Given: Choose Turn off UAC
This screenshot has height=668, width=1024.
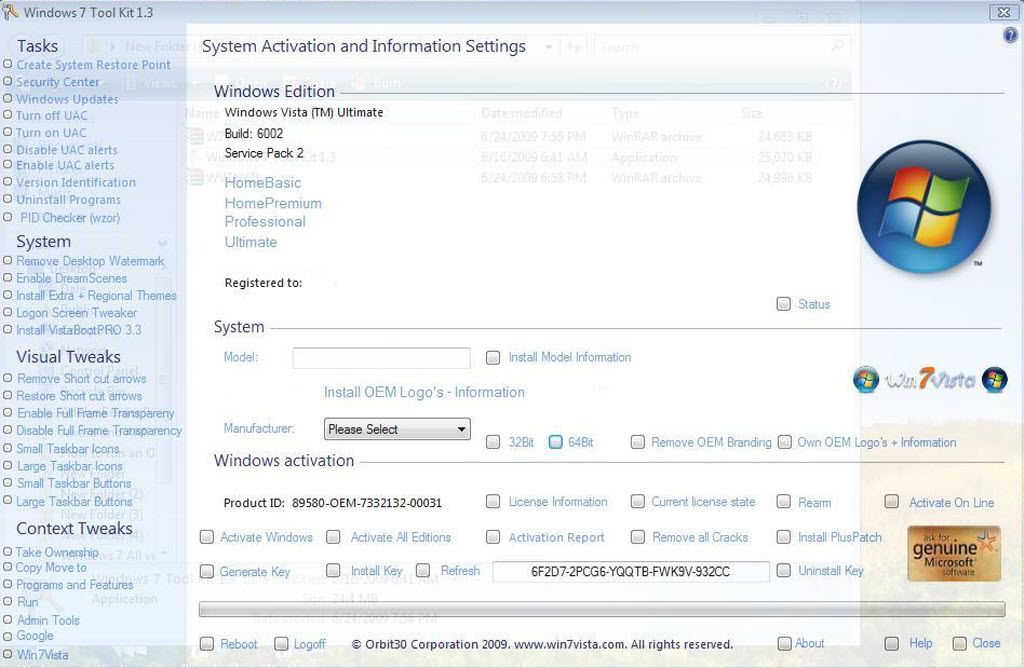Looking at the screenshot, I should pyautogui.click(x=8, y=115).
